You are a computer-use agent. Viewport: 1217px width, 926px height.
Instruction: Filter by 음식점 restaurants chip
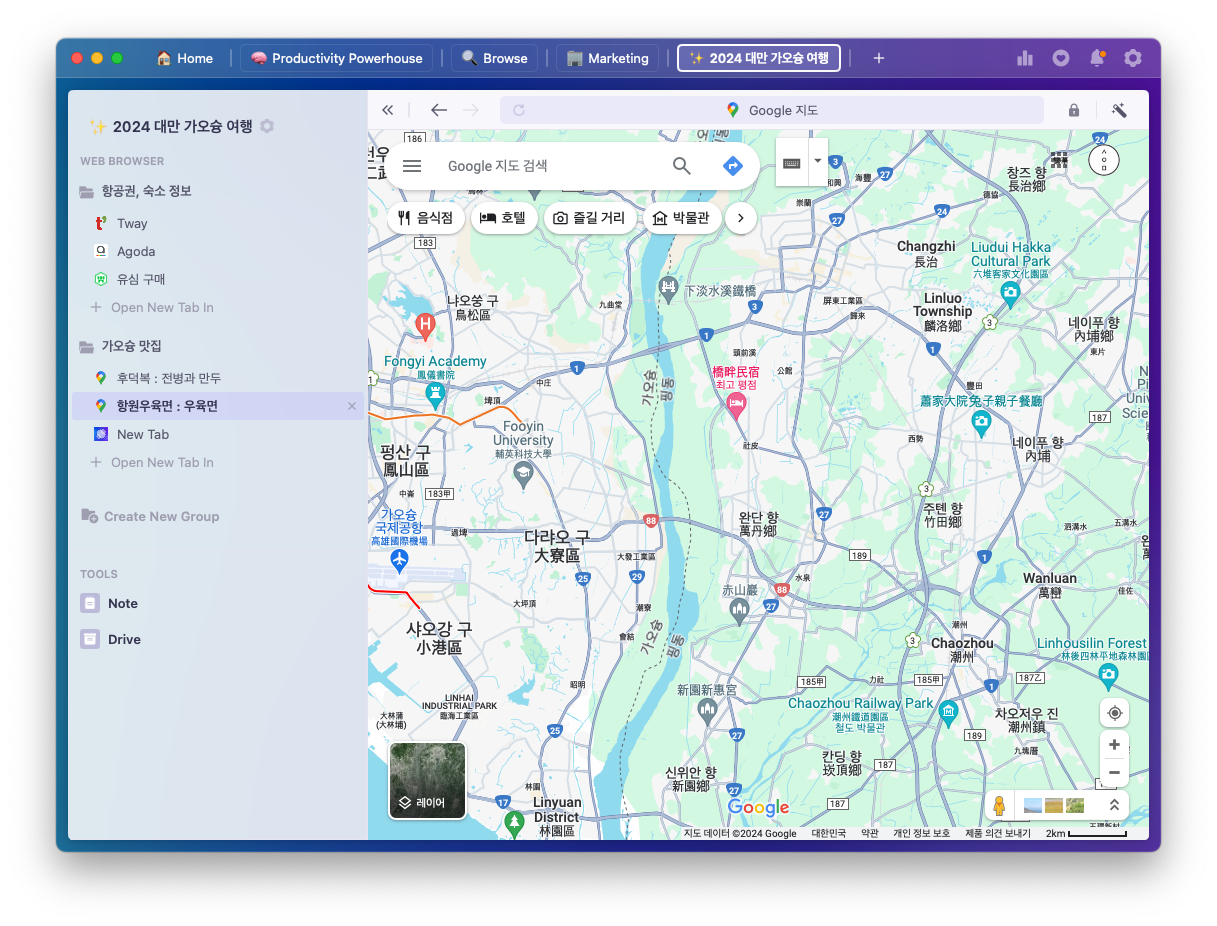tap(426, 217)
